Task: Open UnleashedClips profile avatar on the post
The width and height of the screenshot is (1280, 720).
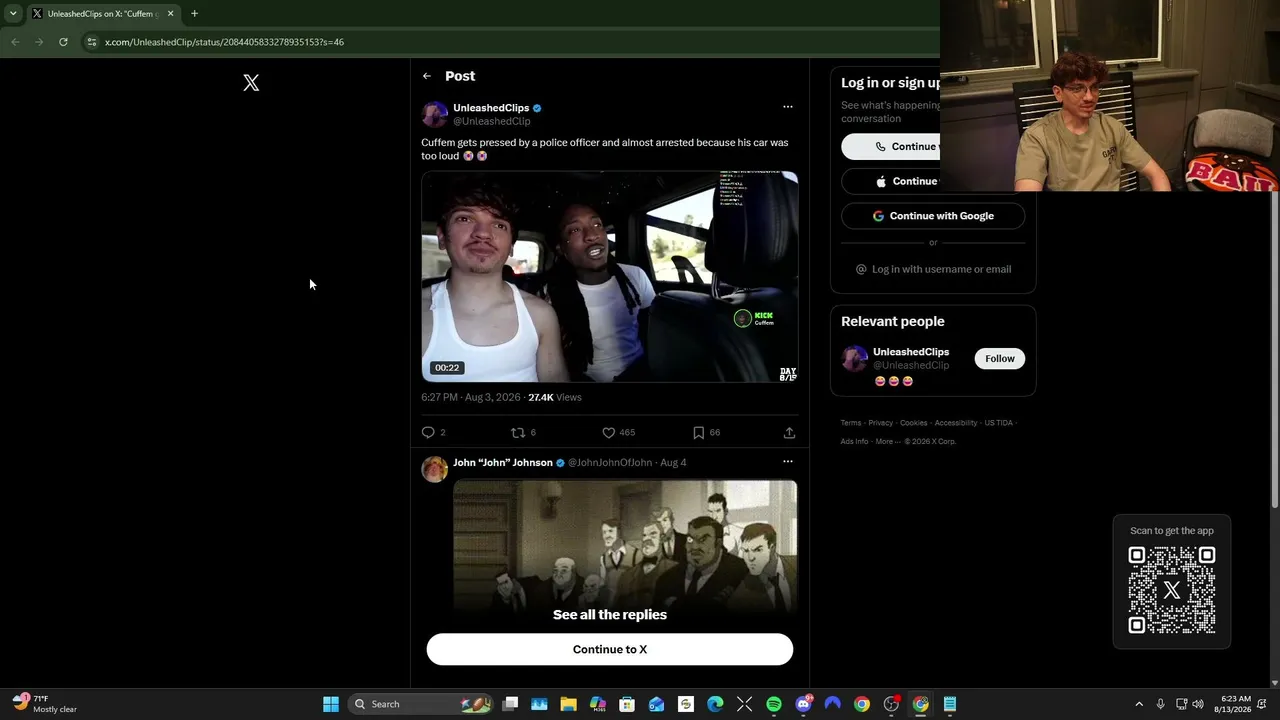Action: point(434,114)
